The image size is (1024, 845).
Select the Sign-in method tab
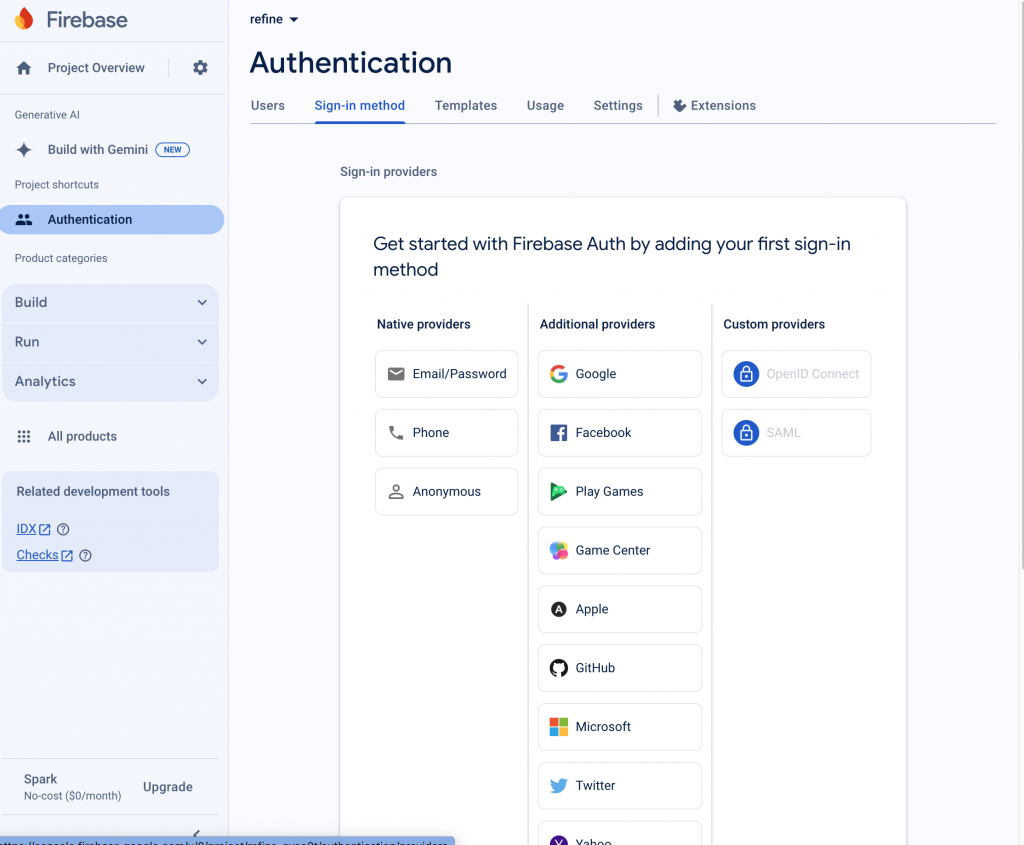[x=360, y=105]
